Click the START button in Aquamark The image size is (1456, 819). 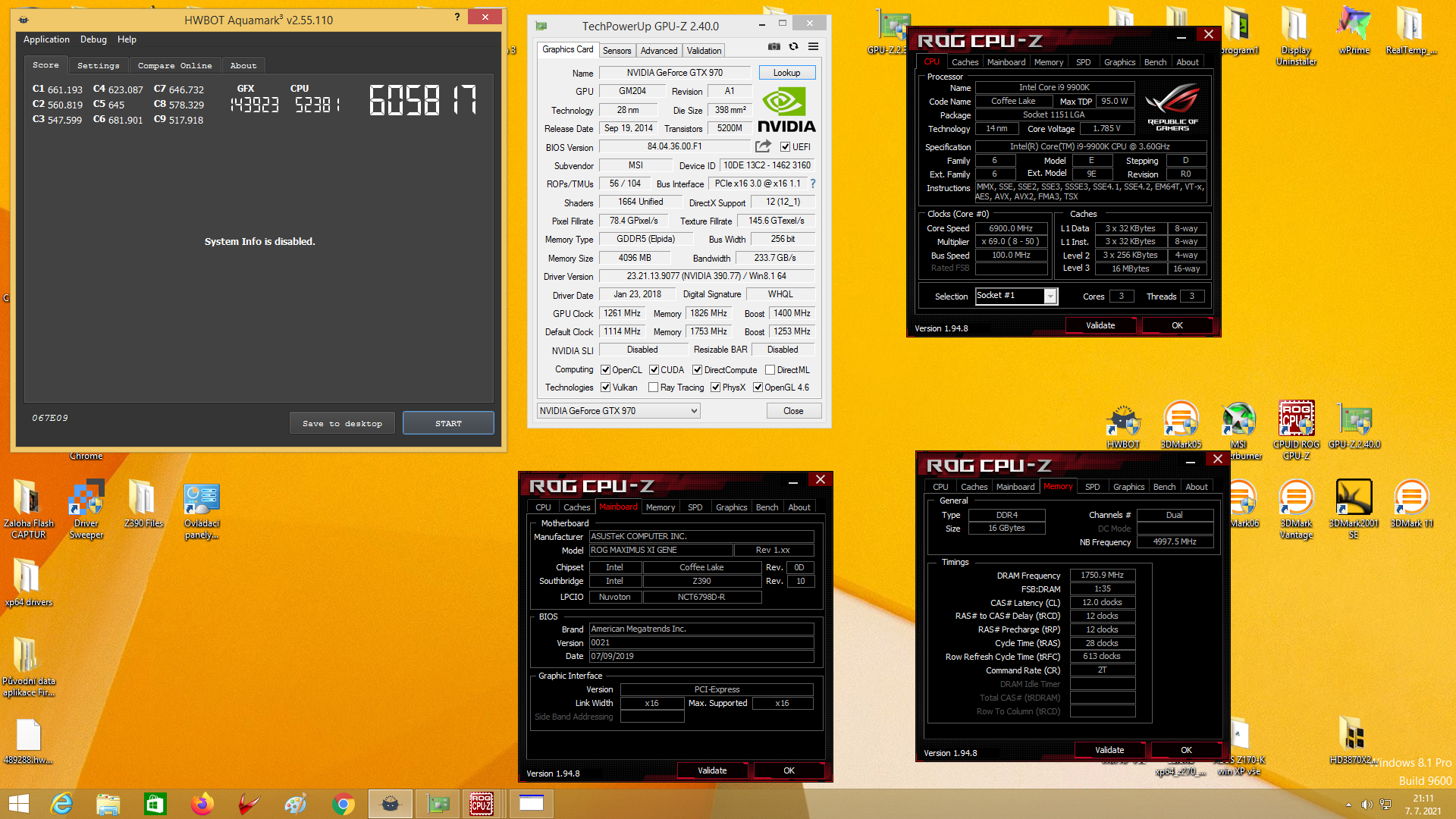(x=448, y=423)
